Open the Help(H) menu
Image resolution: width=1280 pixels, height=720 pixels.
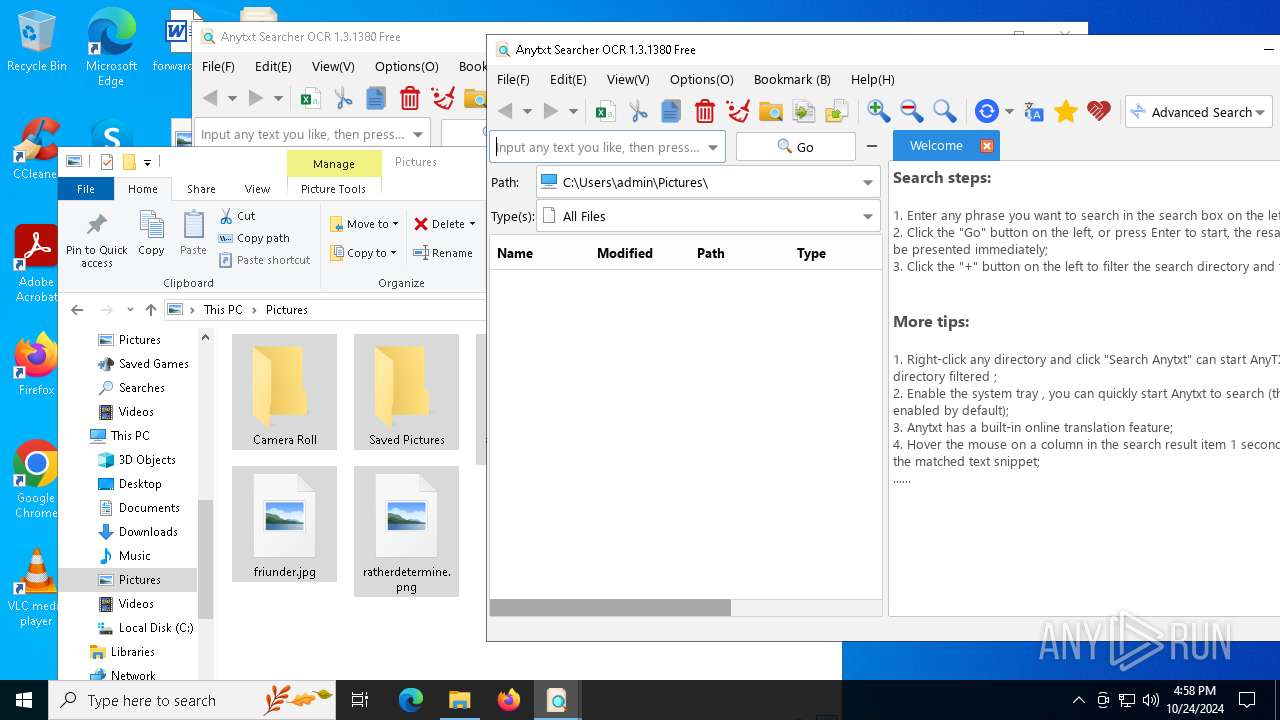pos(872,79)
